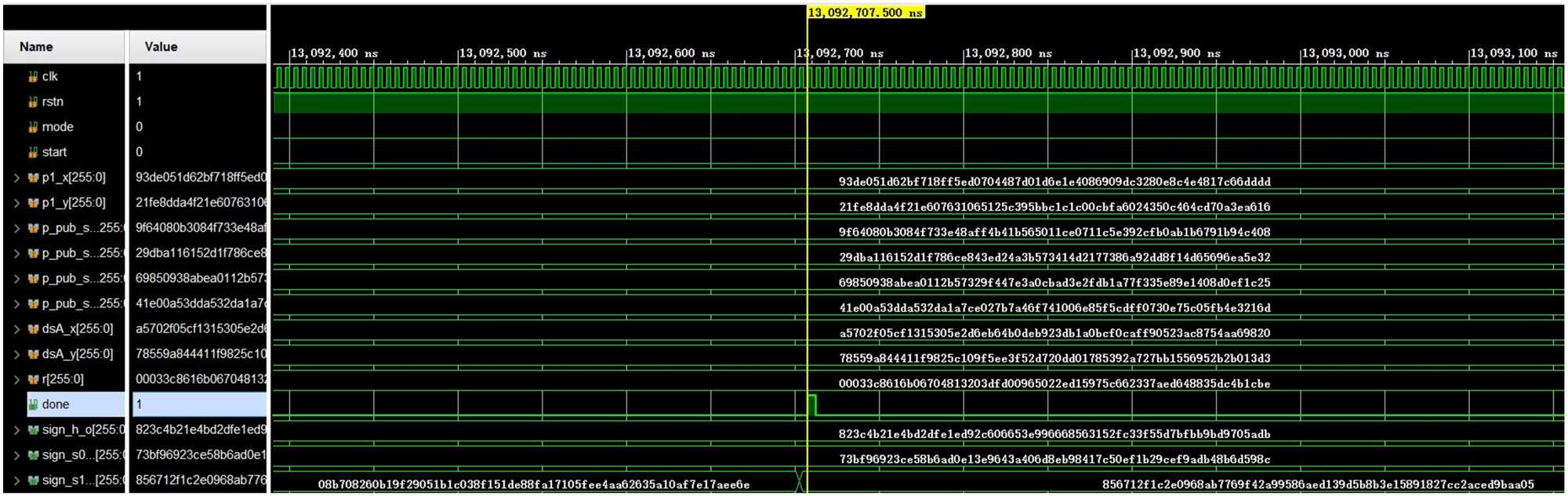Click the dsA_x bus icon
The width and height of the screenshot is (1568, 496).
pos(33,329)
